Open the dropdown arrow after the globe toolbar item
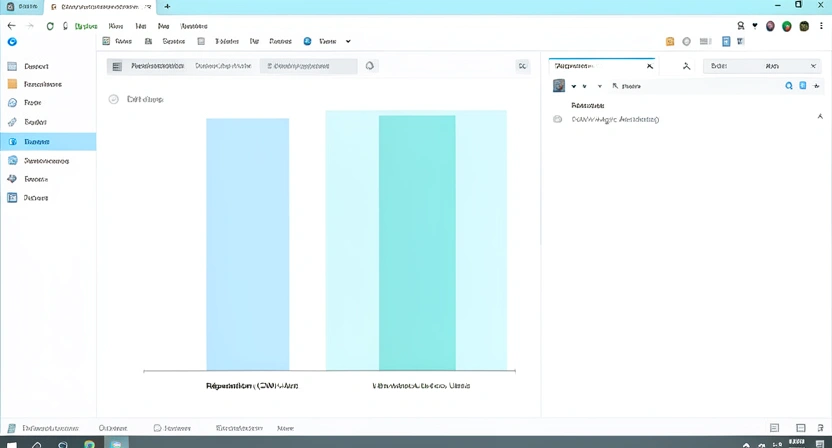832x448 pixels. 348,42
